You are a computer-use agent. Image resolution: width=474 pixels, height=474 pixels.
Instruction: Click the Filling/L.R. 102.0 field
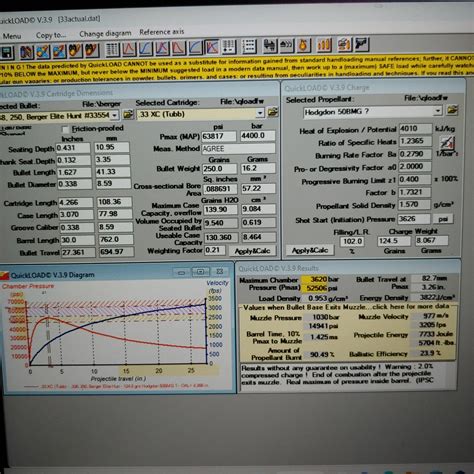click(x=352, y=241)
